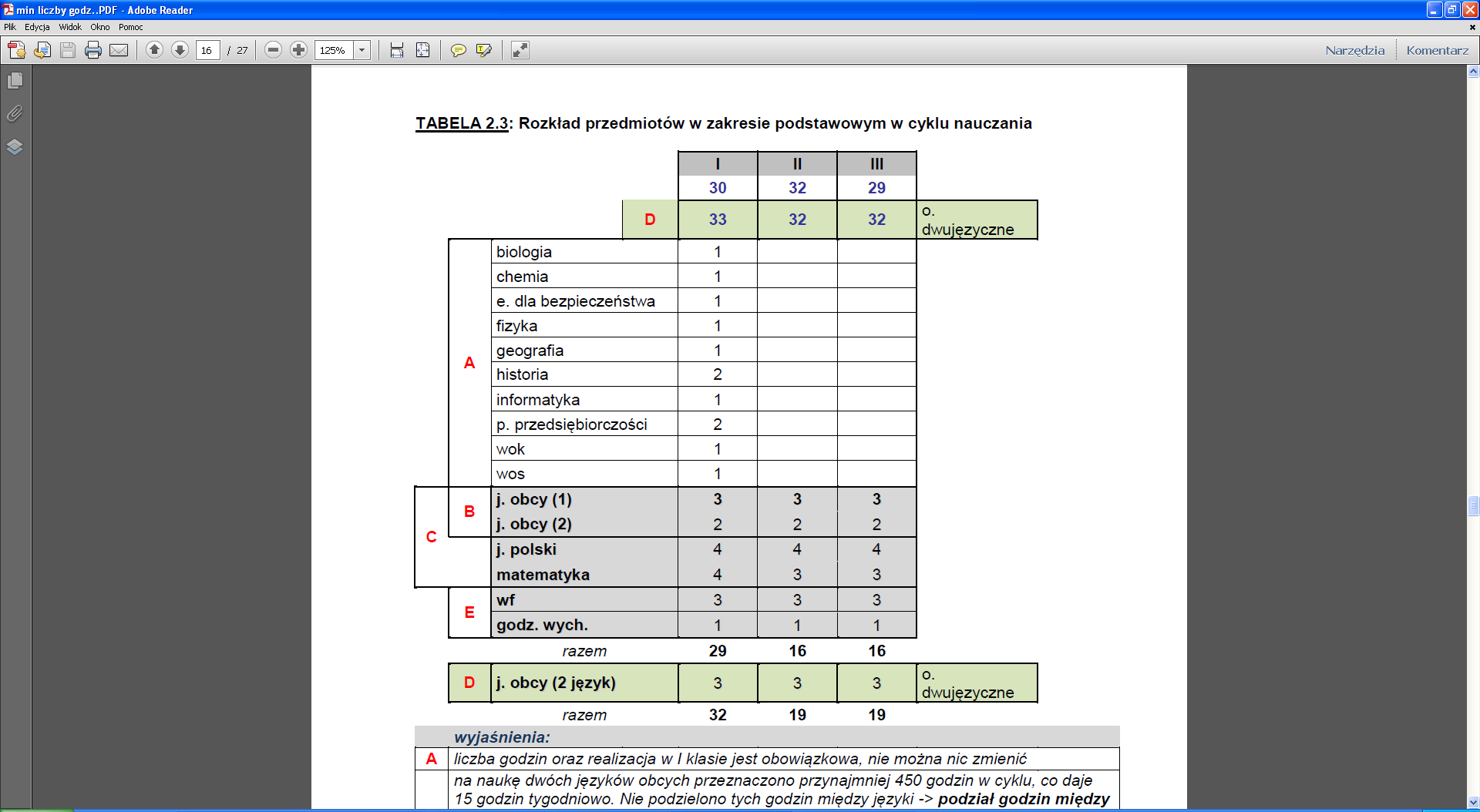Screen dimensions: 1480x812
Task: Click the 'informatyka' row label
Action: tap(538, 400)
